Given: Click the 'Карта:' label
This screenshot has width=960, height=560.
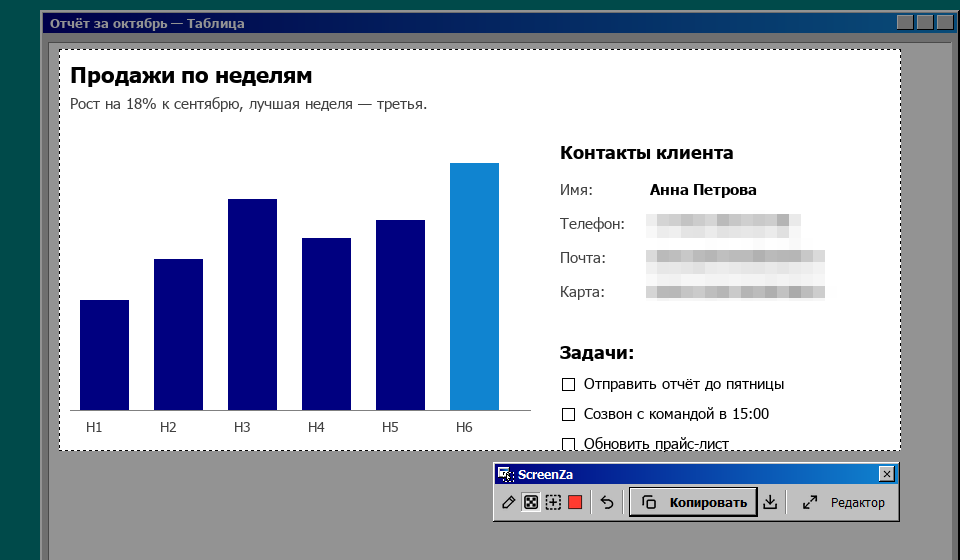Looking at the screenshot, I should click(x=582, y=292).
